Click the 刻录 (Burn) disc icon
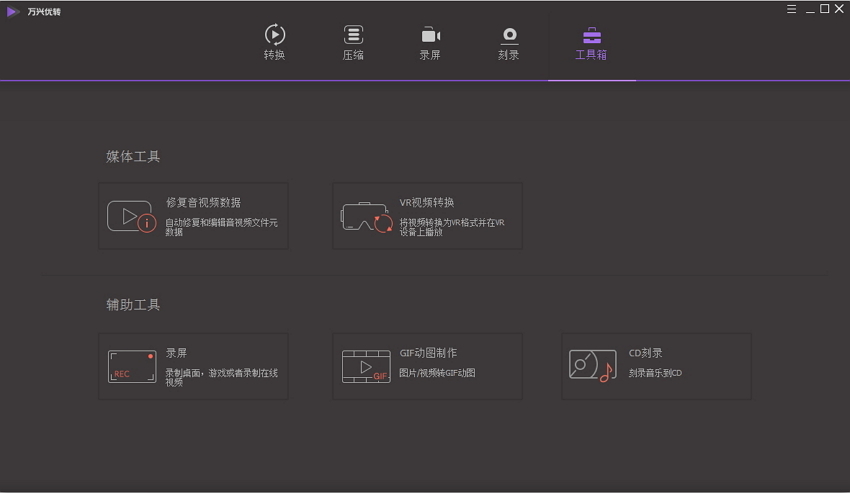 509,35
